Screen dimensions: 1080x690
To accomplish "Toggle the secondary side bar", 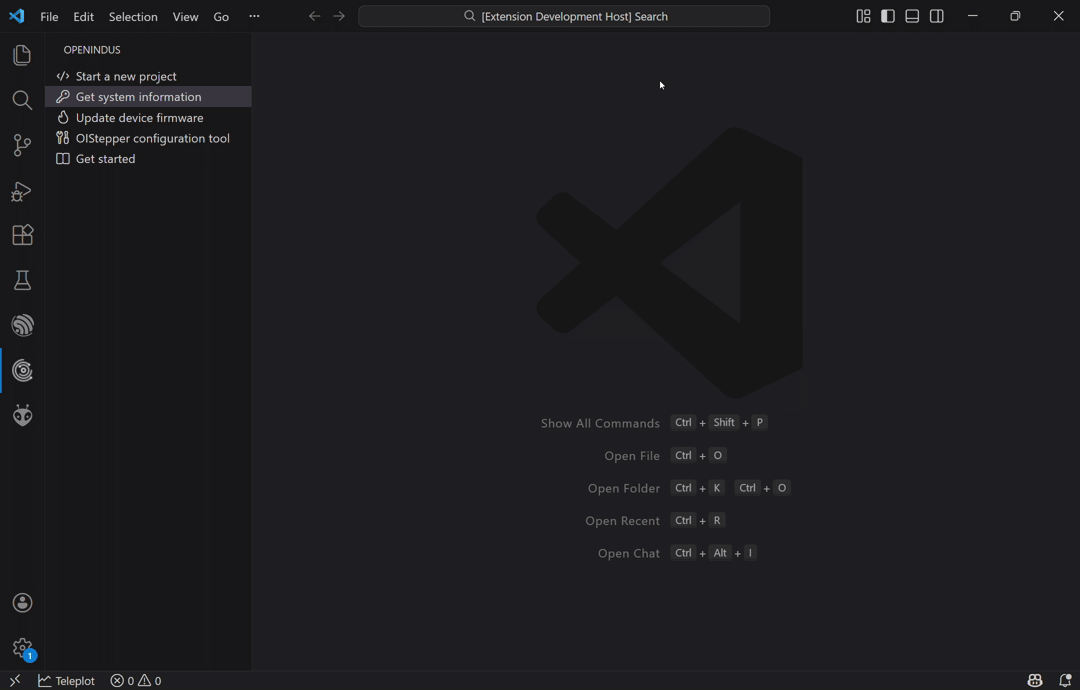I will (937, 16).
